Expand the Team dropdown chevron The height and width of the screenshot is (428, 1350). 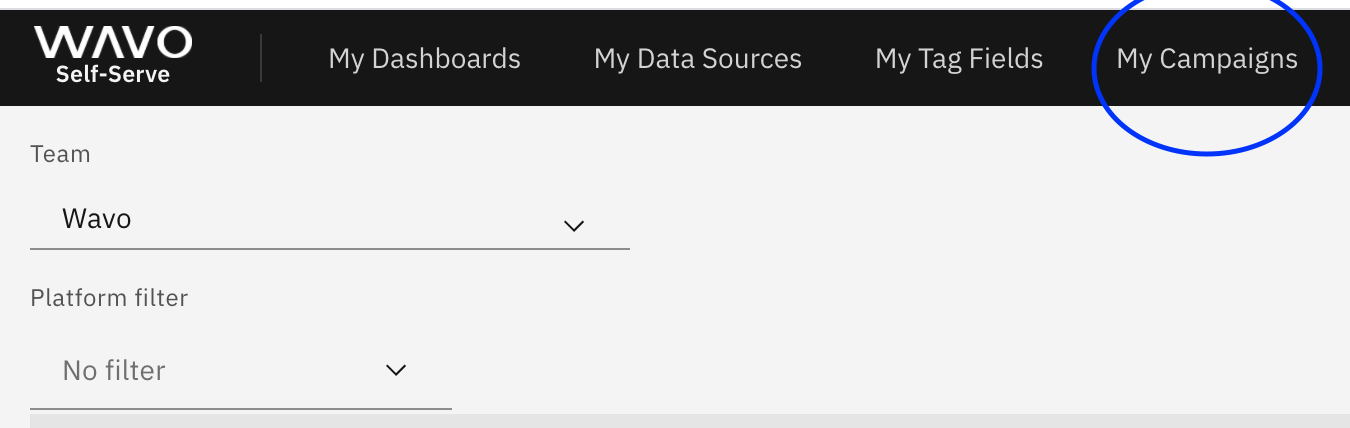pos(574,226)
